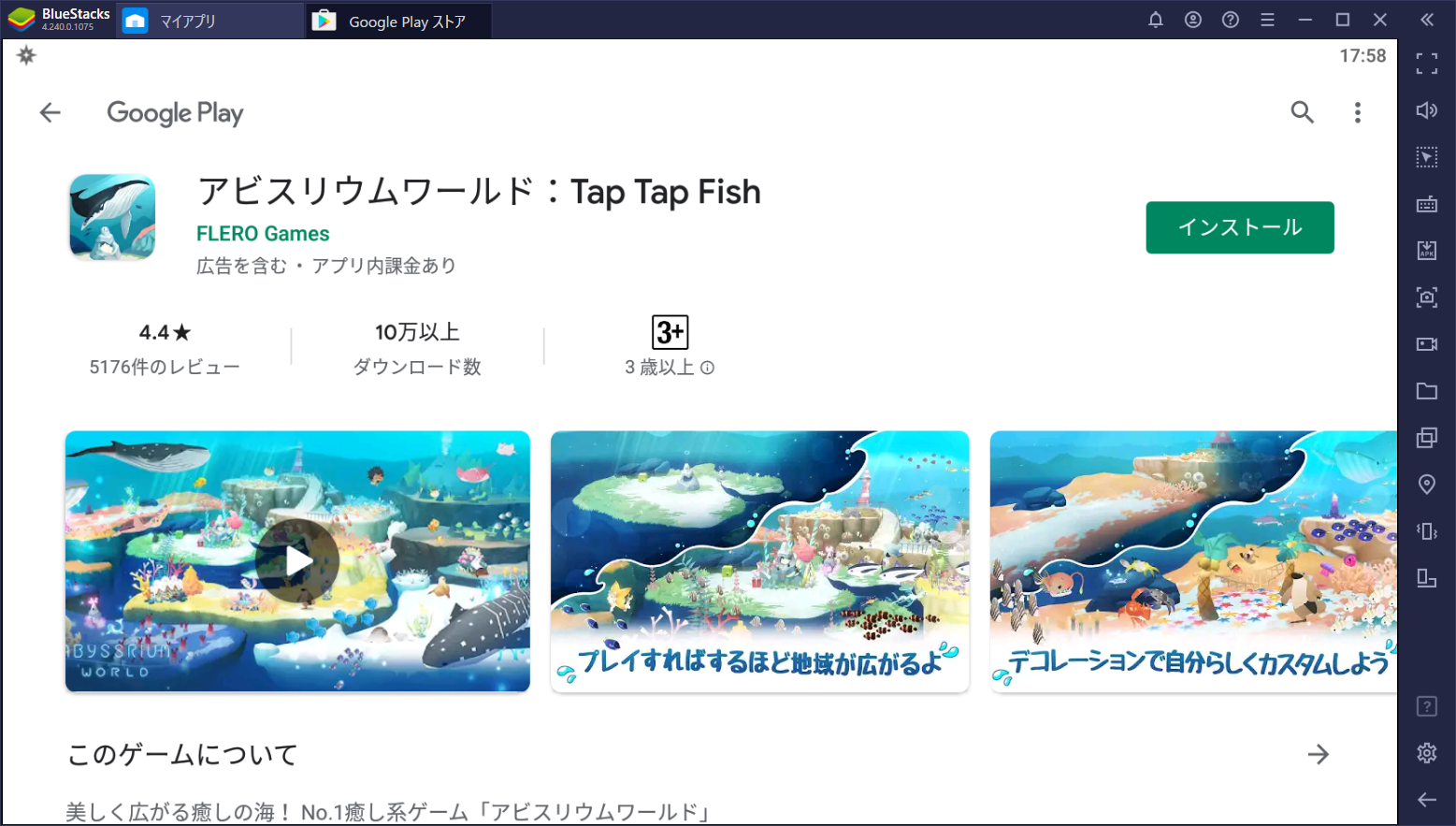Click the cursor lock icon in sidebar
Screen dimensions: 1456x826
coord(1427,157)
